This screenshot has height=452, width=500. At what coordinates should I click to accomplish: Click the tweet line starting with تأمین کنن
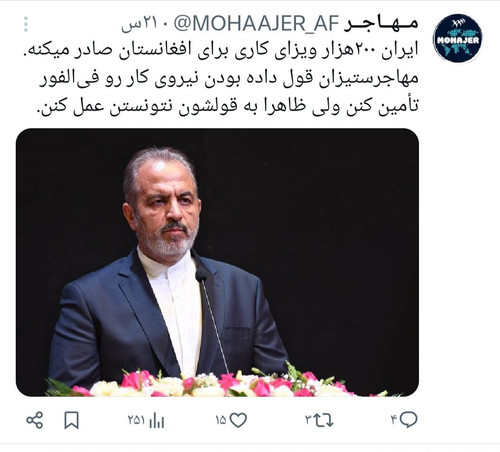pyautogui.click(x=227, y=107)
